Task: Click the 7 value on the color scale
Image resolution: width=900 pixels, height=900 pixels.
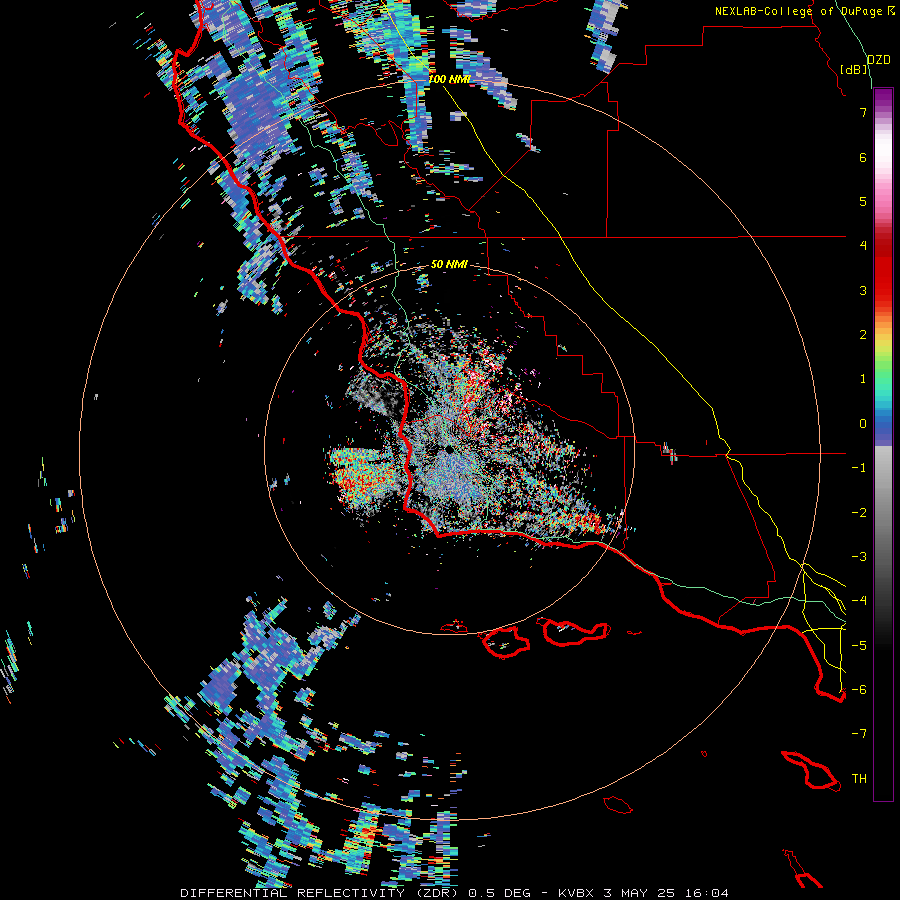Action: pos(863,112)
